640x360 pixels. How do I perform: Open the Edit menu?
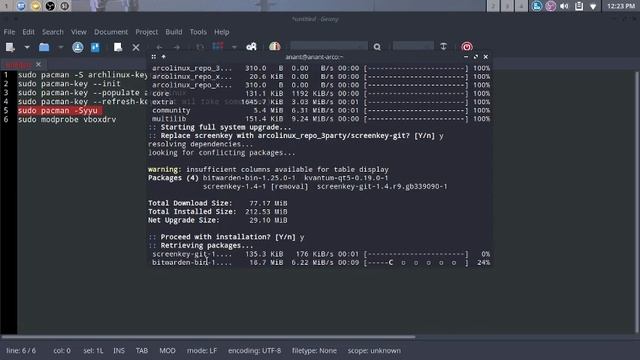point(29,32)
